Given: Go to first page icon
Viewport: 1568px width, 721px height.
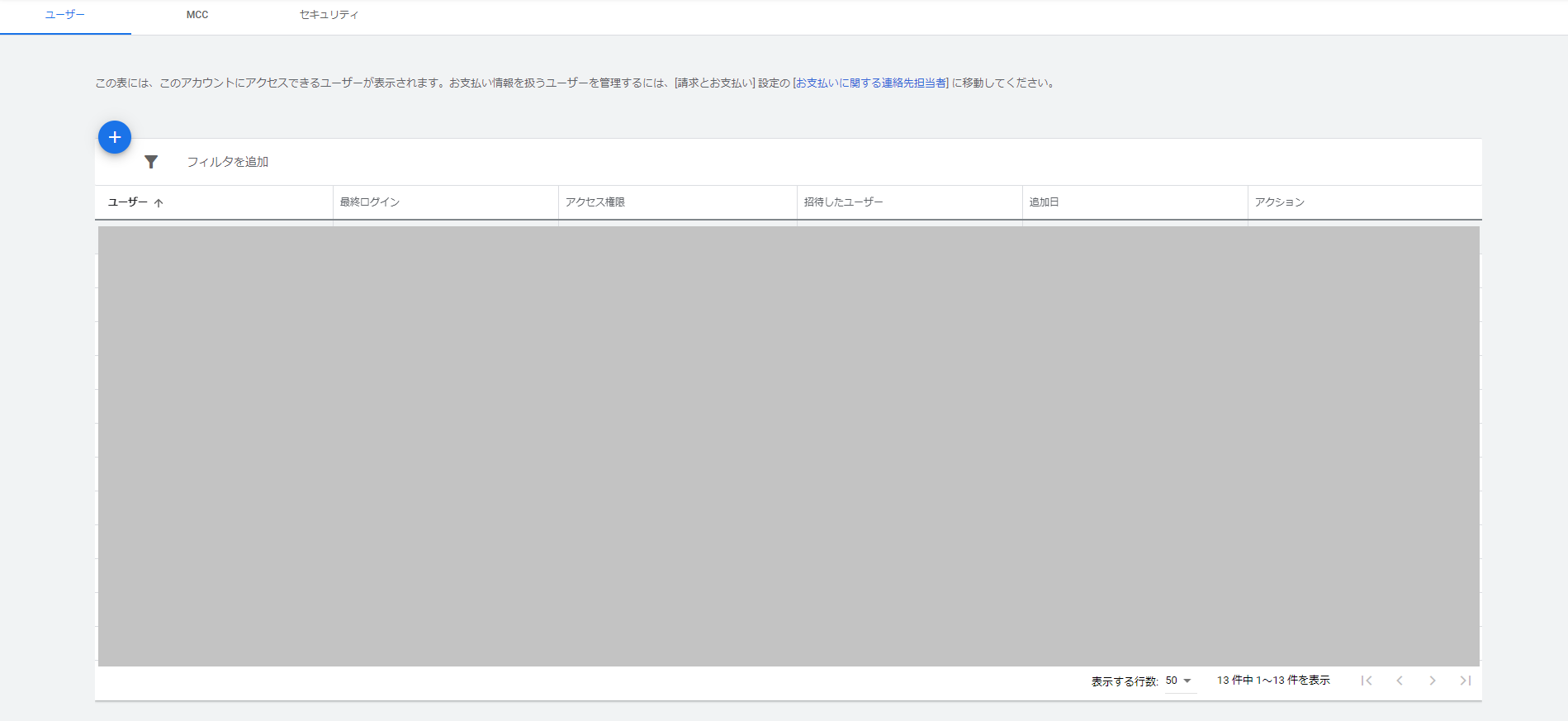Looking at the screenshot, I should coord(1367,681).
